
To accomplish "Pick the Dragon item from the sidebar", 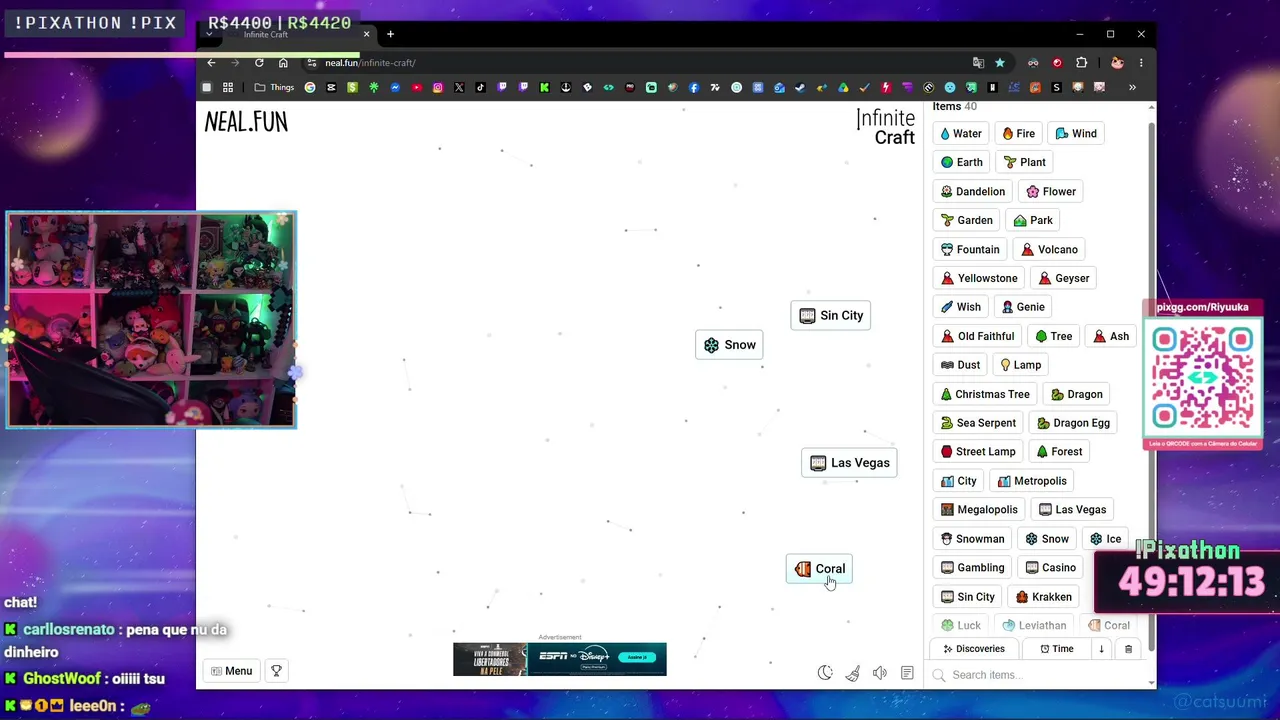I will coord(1077,394).
